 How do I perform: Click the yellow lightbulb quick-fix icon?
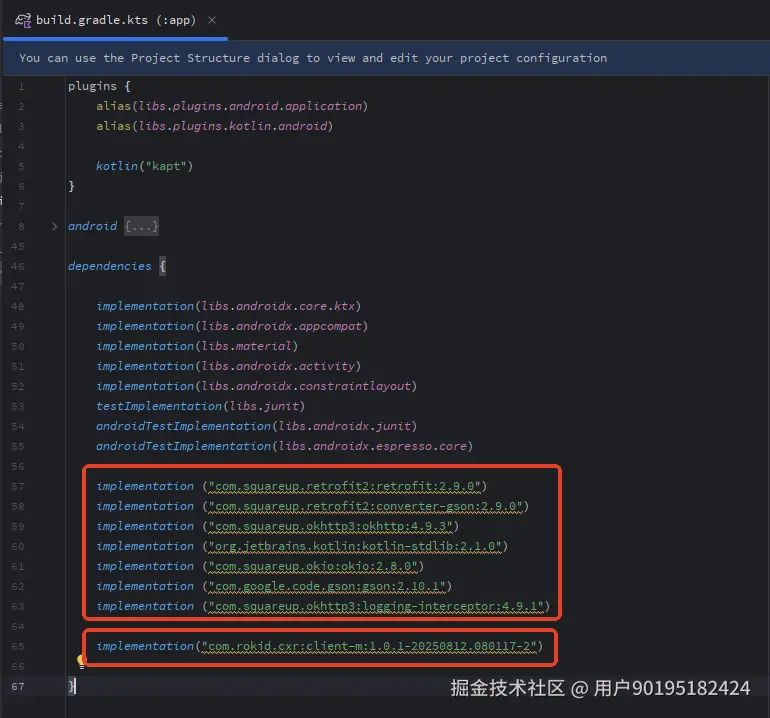[x=81, y=661]
